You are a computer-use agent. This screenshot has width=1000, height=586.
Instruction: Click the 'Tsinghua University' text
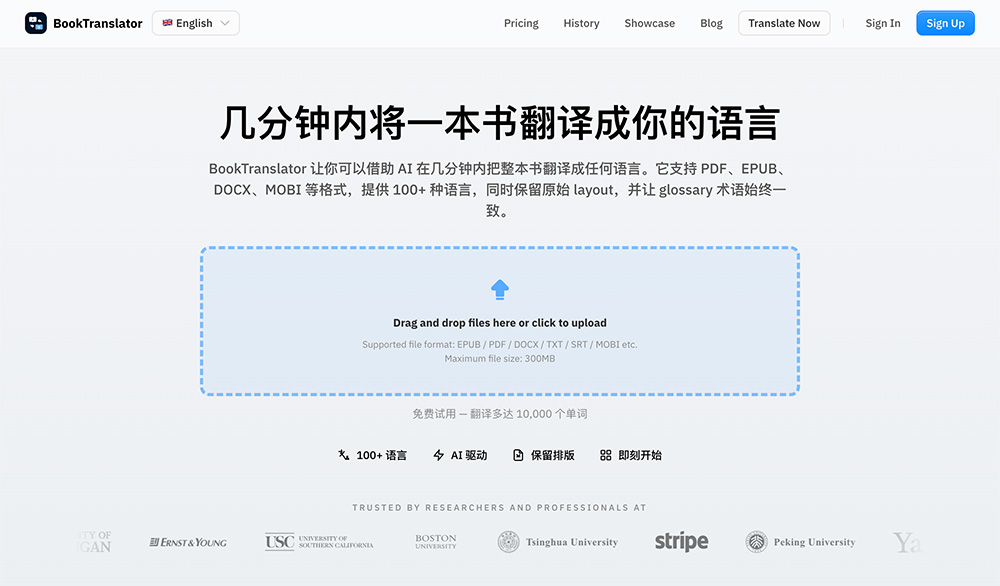click(572, 542)
